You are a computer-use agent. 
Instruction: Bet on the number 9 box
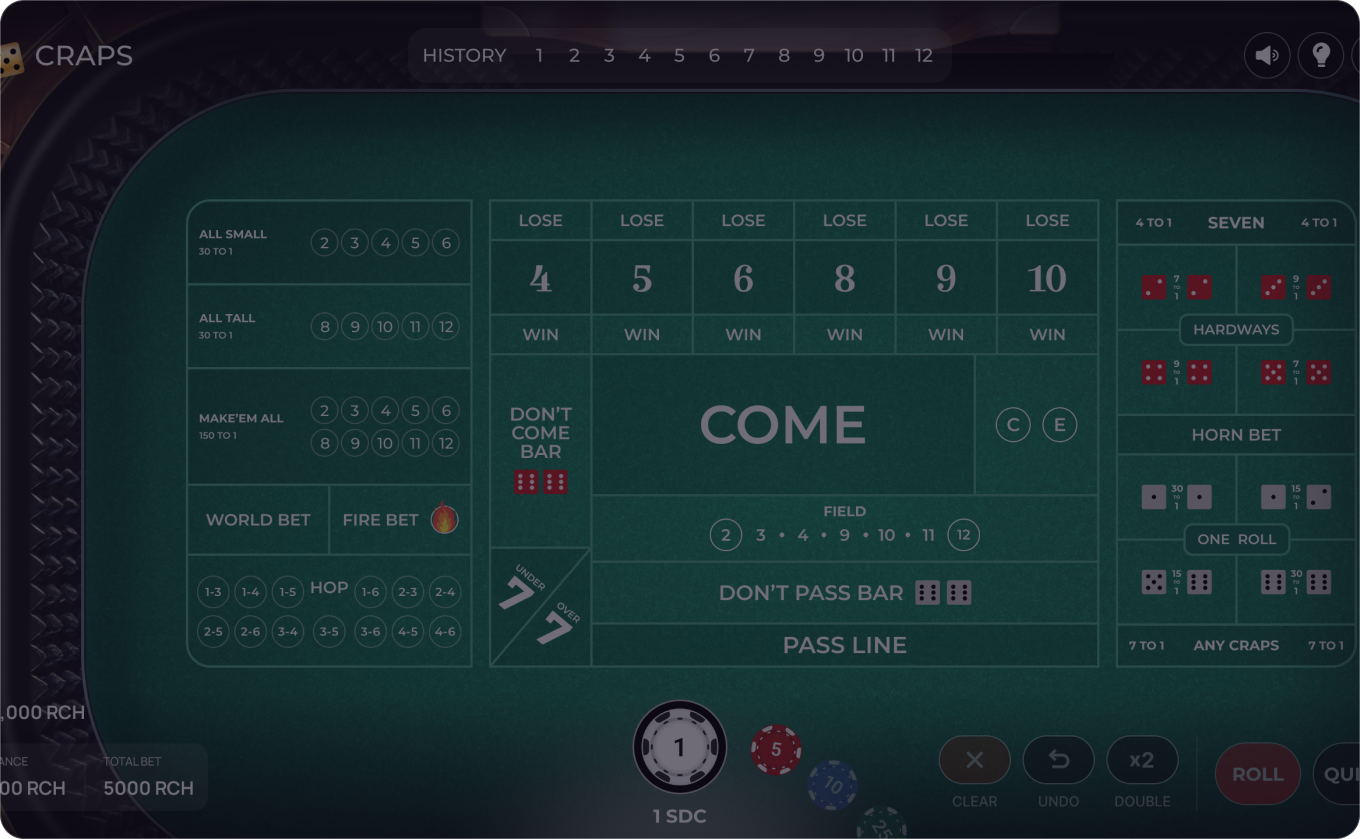click(x=946, y=278)
